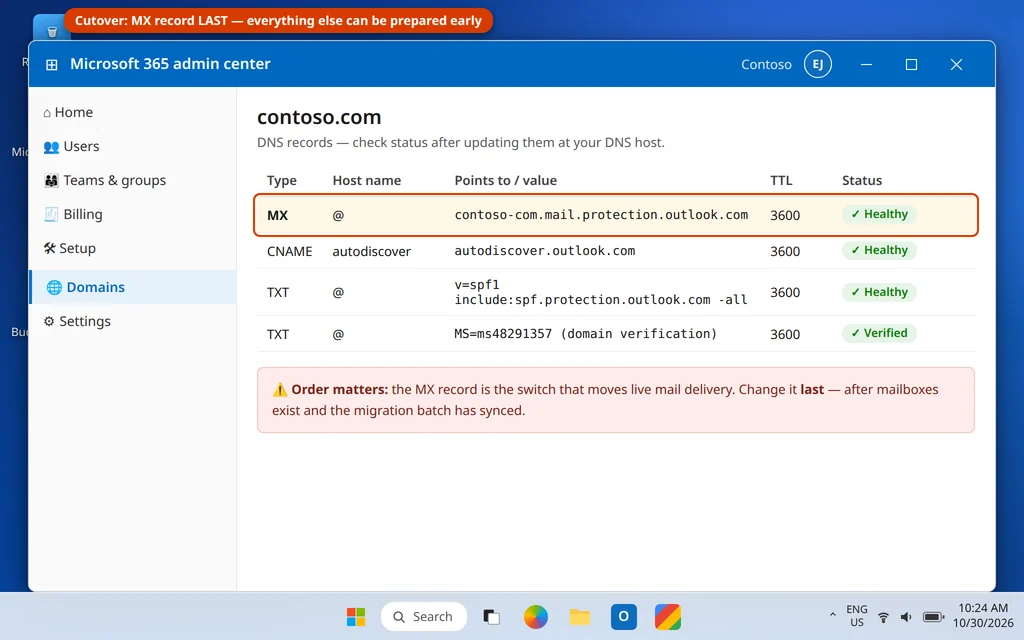1024x640 pixels.
Task: Open the clock showing 10:24 AM
Action: click(x=983, y=616)
